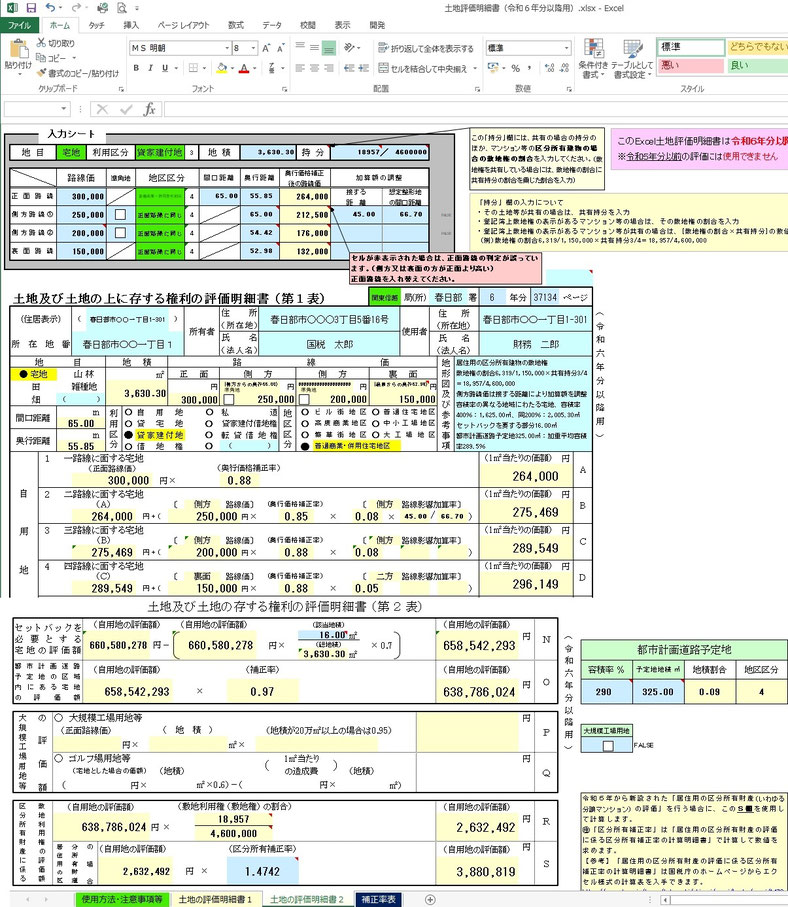Tick the 準角地 checkbox for 側方路線②
Screen dimensions: 788x907
coord(120,233)
